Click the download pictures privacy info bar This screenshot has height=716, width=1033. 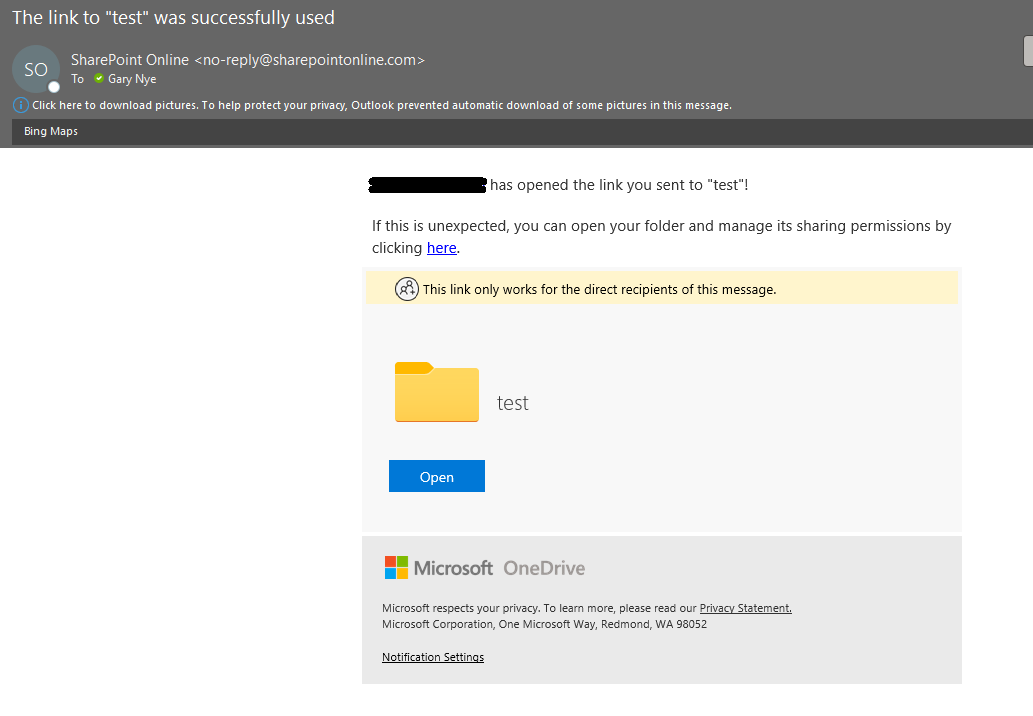(x=381, y=105)
